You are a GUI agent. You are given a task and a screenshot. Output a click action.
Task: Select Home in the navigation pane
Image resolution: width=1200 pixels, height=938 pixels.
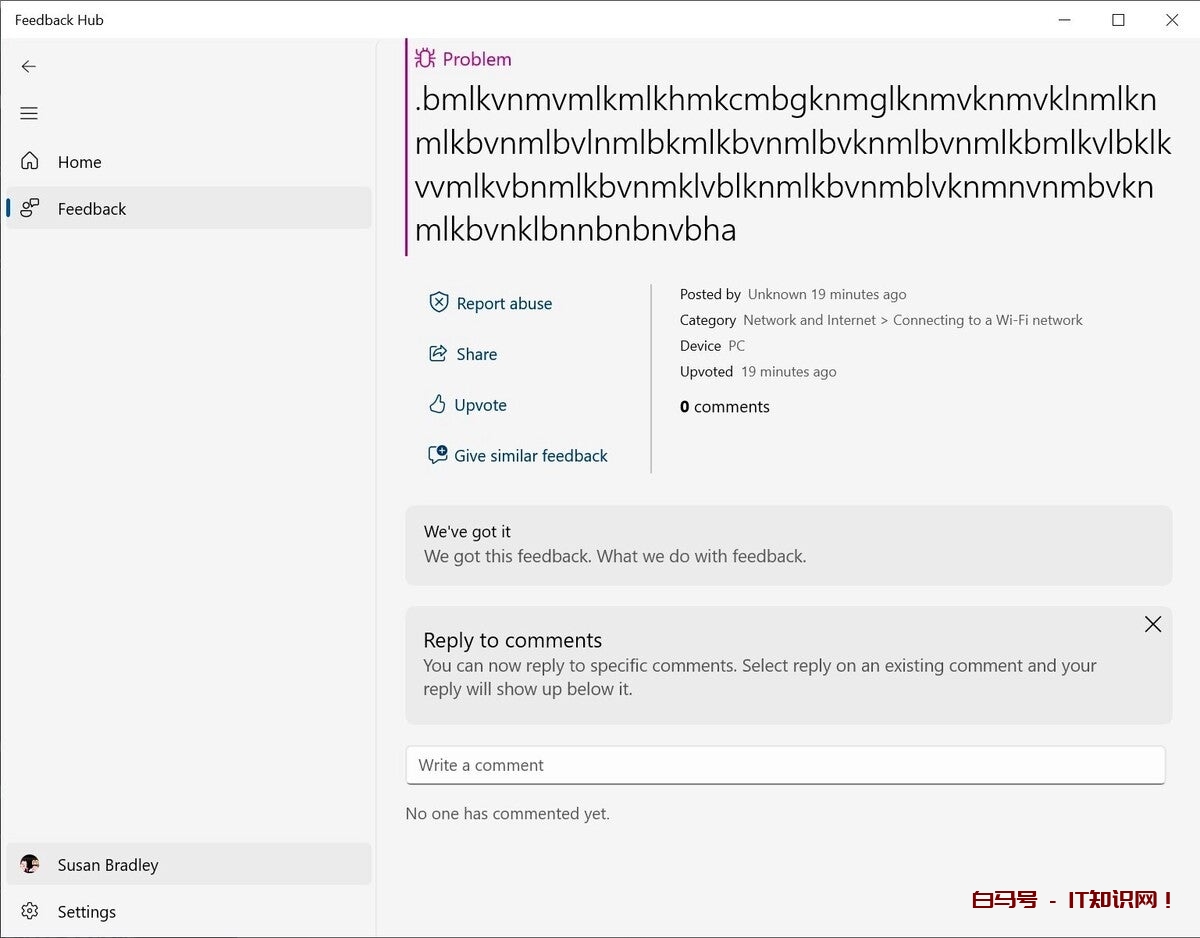click(x=80, y=162)
